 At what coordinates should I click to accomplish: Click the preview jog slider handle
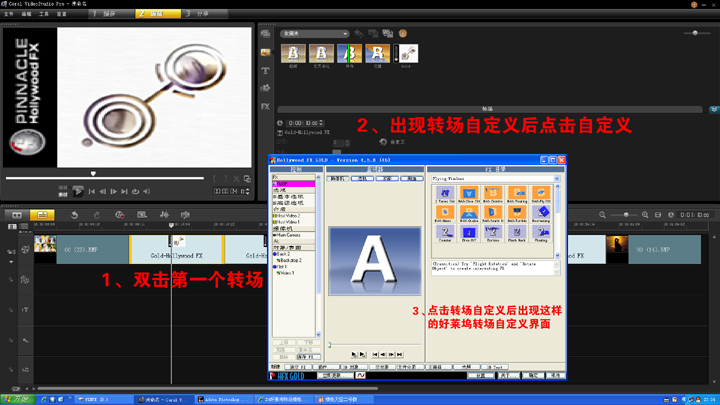93,174
